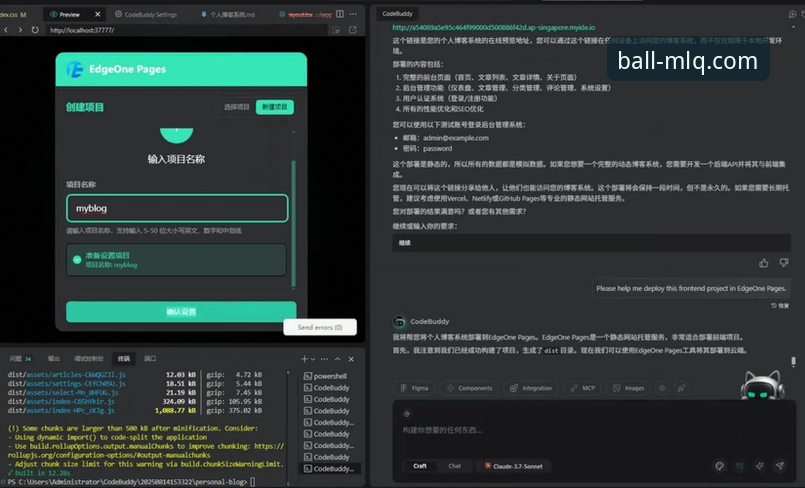Open the singapore.myide.io preview link
This screenshot has height=488, width=805.
coord(494,27)
